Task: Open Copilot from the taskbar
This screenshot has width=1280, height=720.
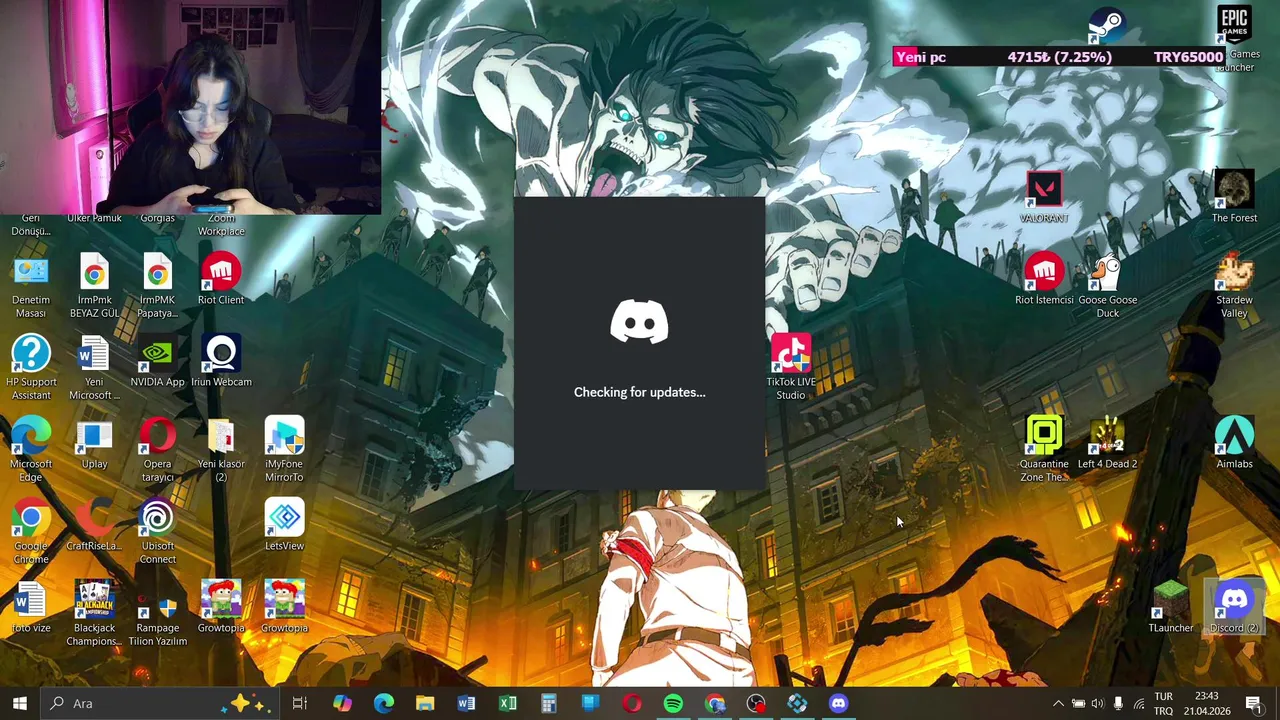Action: 342,703
